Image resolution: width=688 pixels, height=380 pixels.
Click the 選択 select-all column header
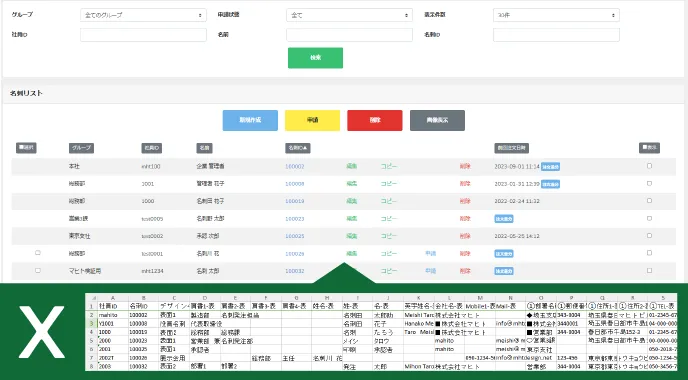pos(26,148)
